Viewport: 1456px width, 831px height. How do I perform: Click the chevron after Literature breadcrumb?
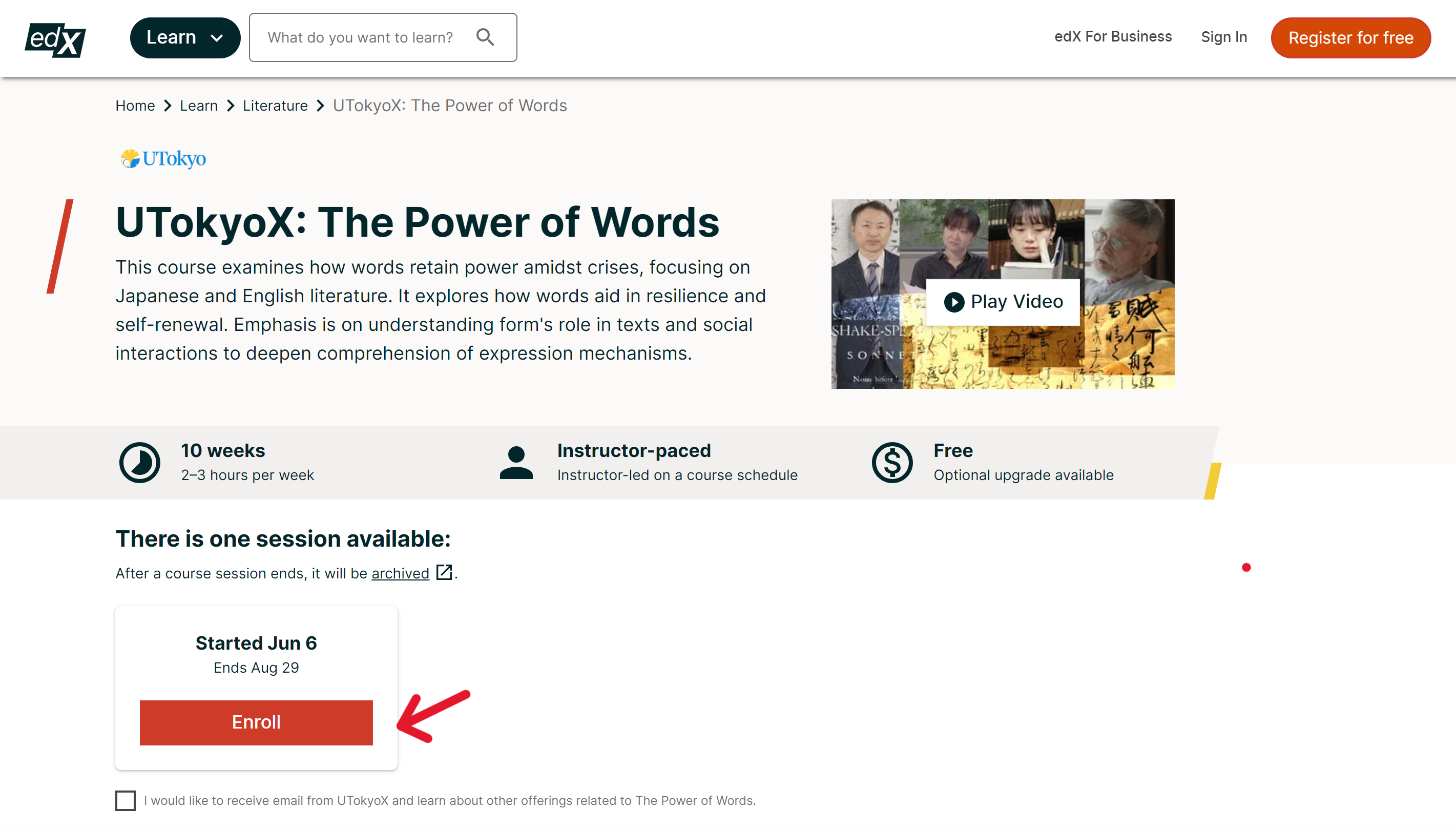point(321,106)
